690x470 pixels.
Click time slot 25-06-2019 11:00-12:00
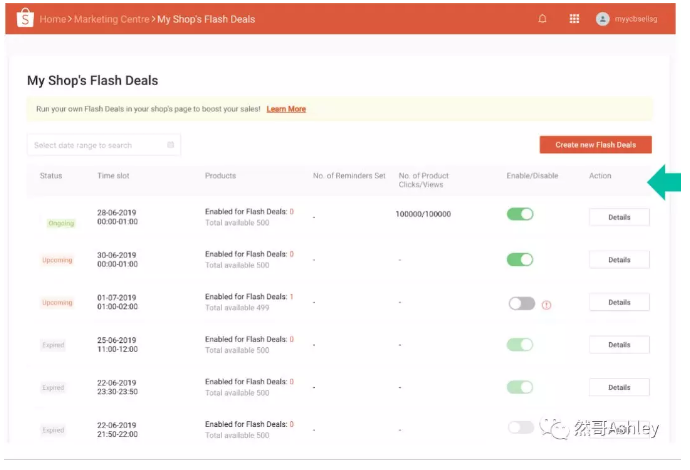117,345
